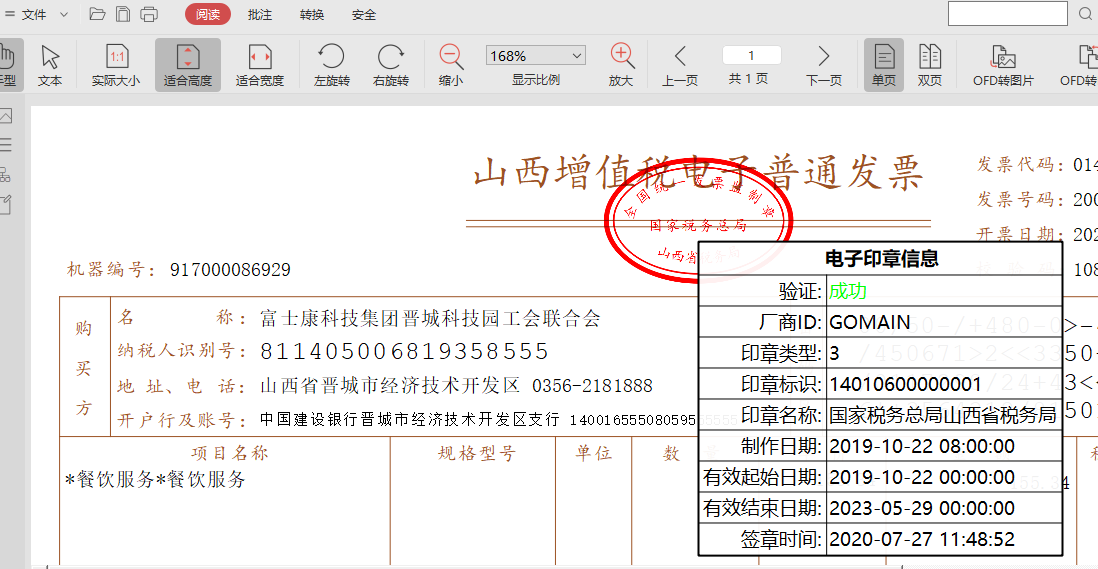Go to previous page 上一页
The image size is (1098, 569).
(x=680, y=64)
